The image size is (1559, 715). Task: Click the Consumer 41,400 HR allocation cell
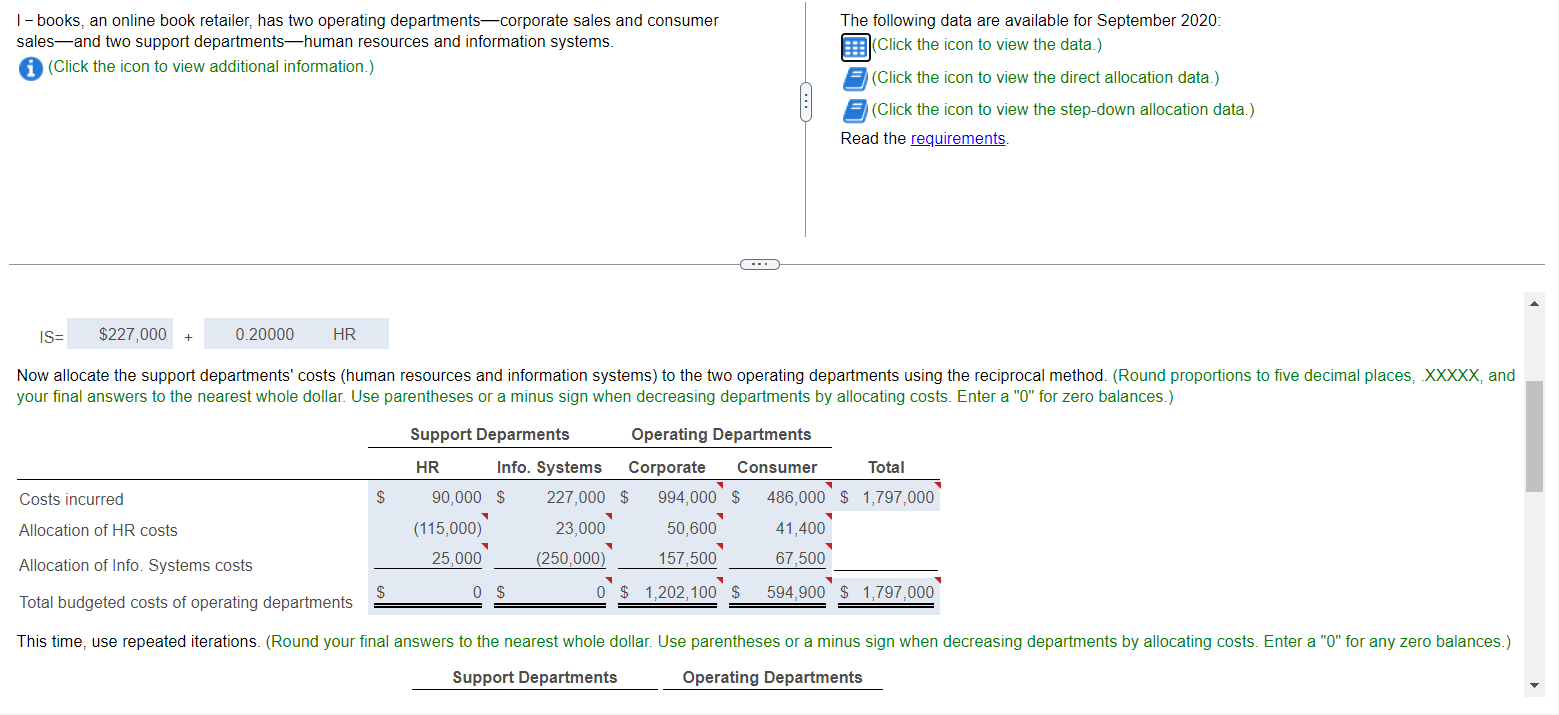[x=801, y=527]
